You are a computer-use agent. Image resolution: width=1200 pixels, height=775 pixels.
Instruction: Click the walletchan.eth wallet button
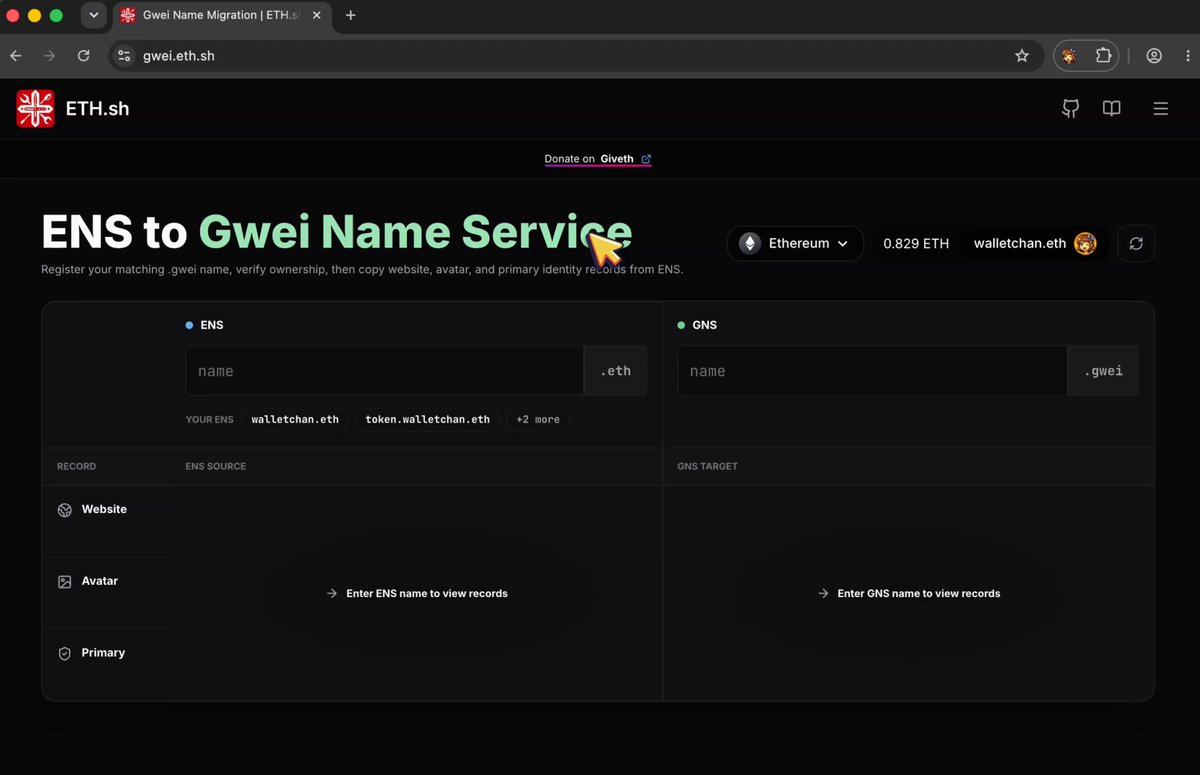coord(1035,243)
